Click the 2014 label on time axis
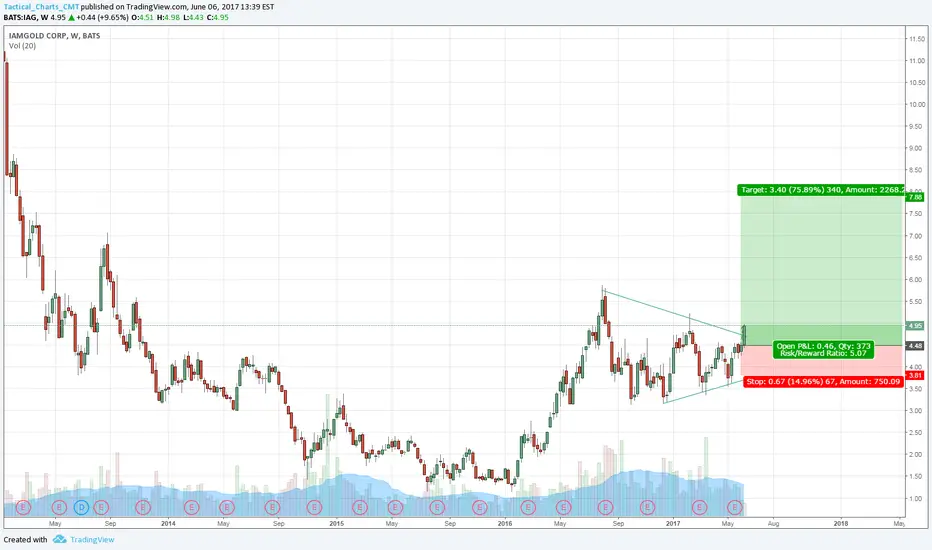 (168, 524)
